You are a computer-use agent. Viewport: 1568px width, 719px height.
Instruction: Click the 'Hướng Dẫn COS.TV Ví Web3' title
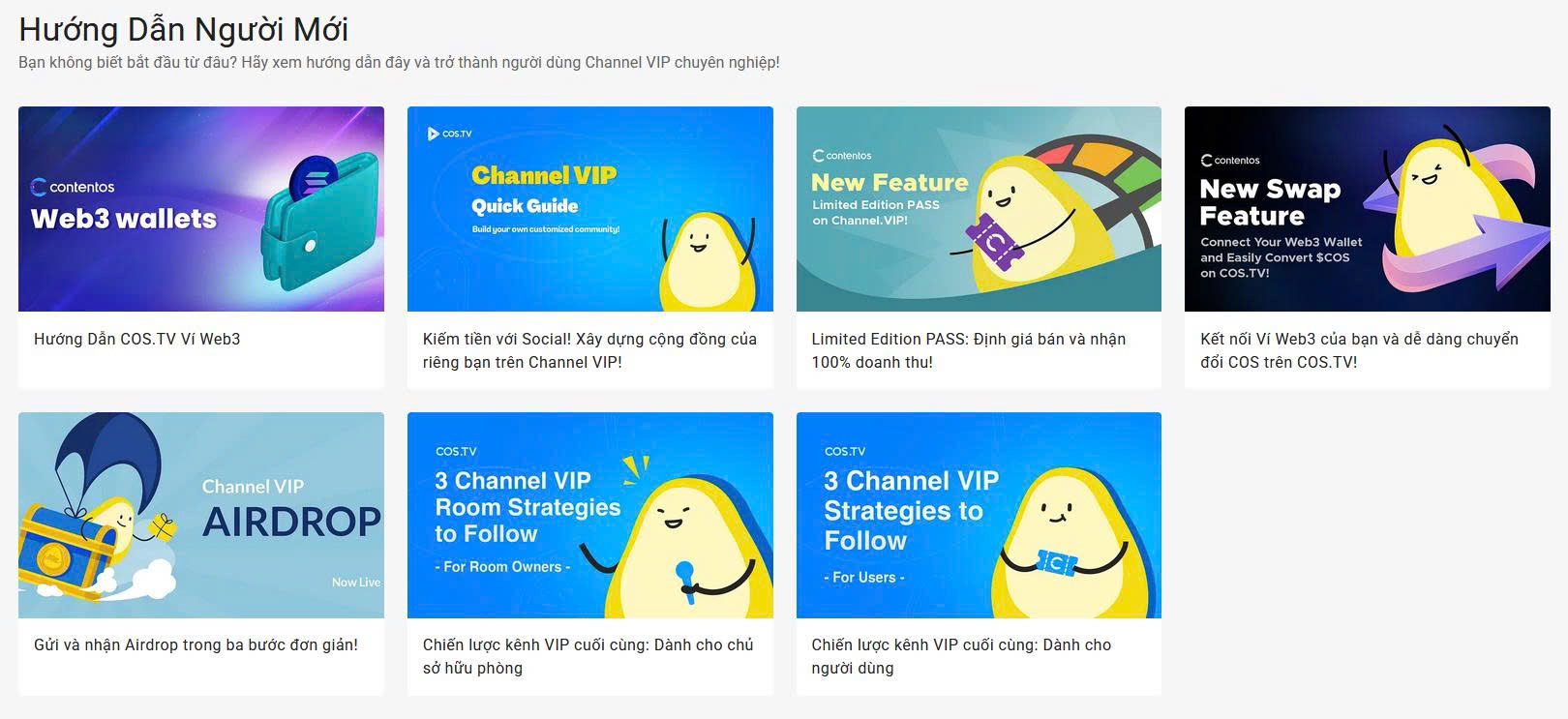[x=137, y=339]
